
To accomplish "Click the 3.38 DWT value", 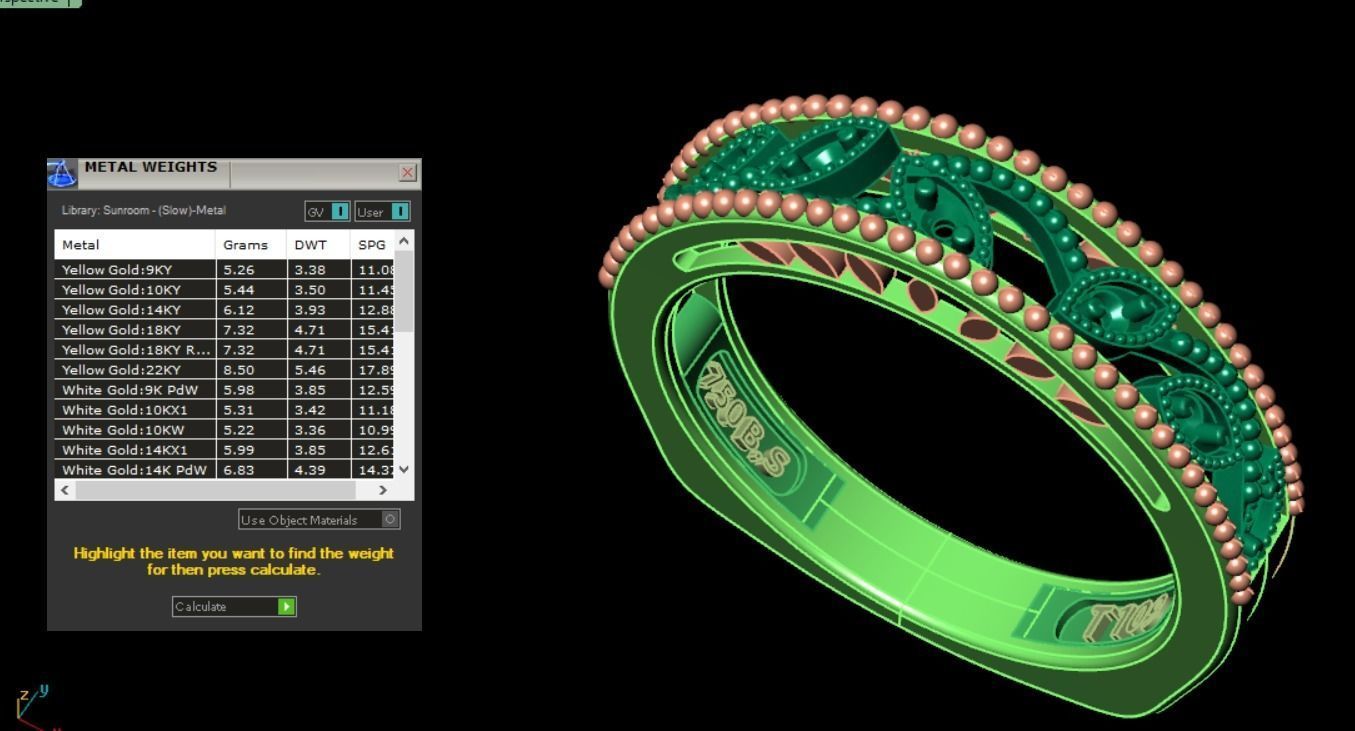I will (x=309, y=270).
